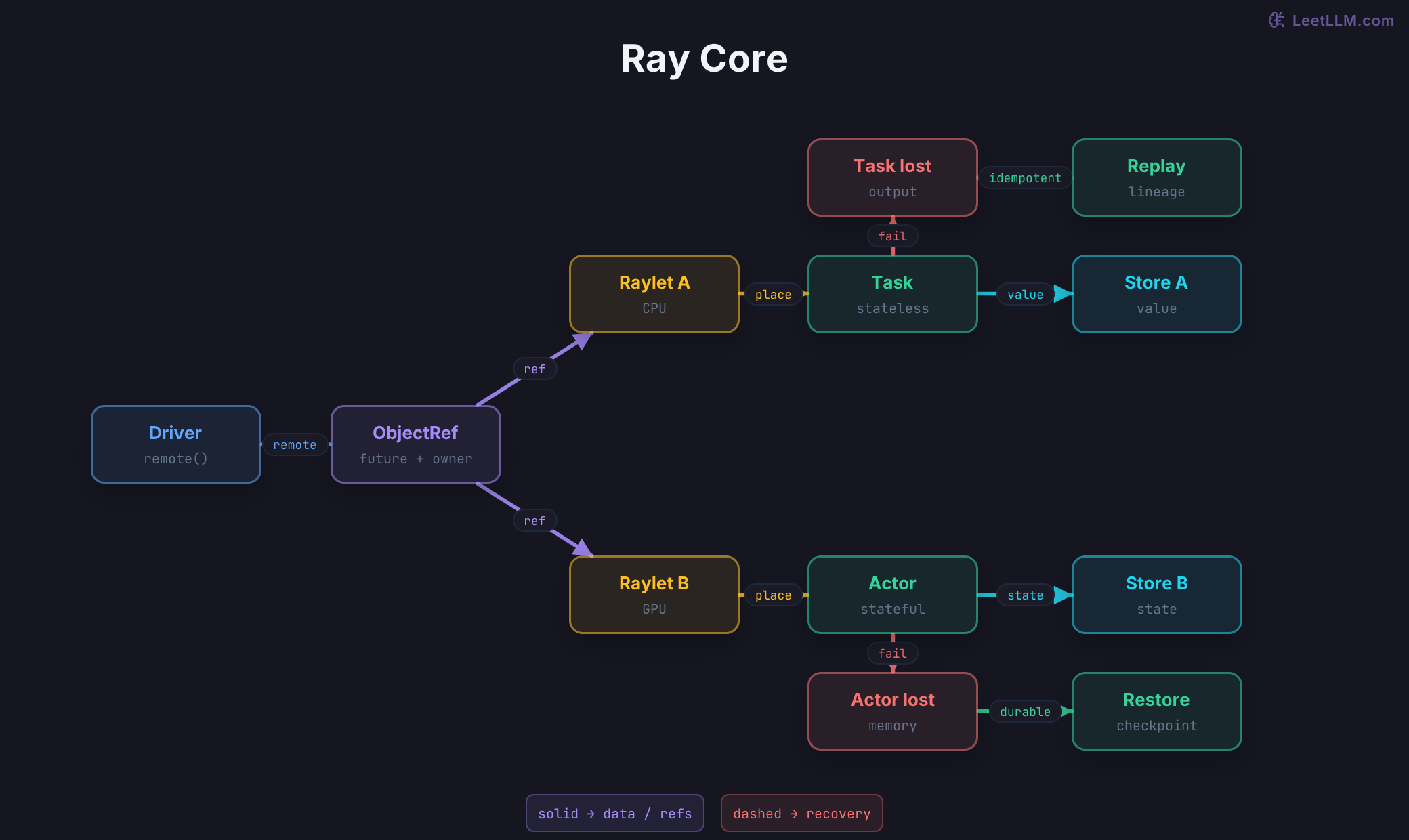Select the ObjectRef future + owner node

416,444
